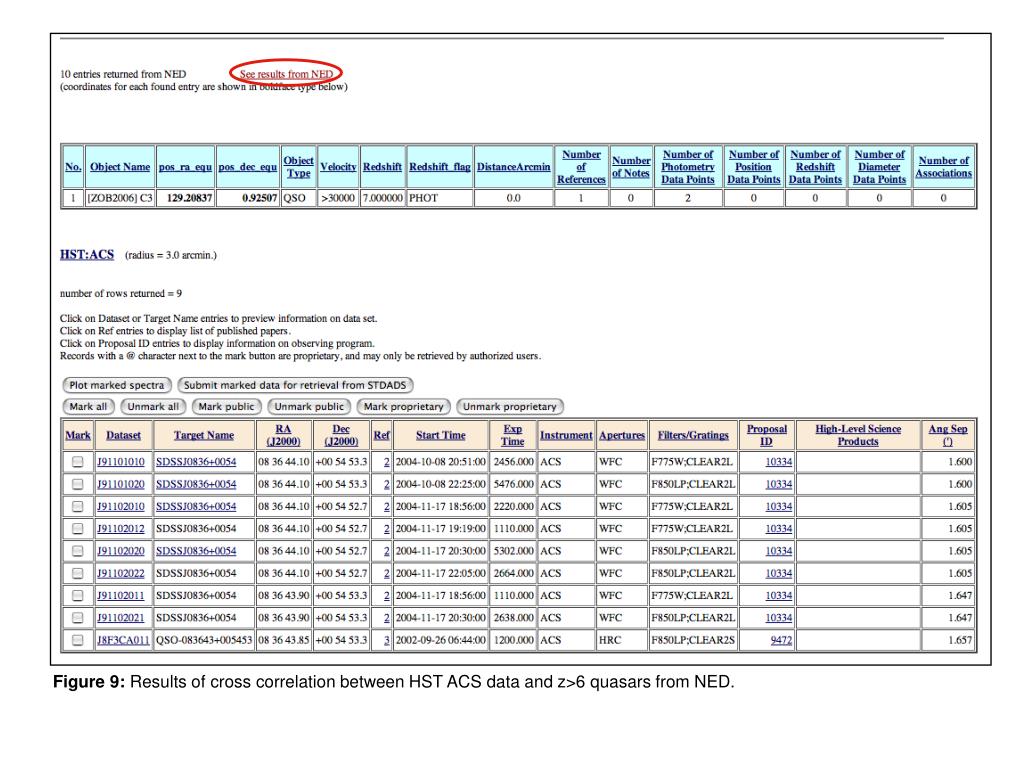Open target name link in J91101010 row

pos(196,462)
